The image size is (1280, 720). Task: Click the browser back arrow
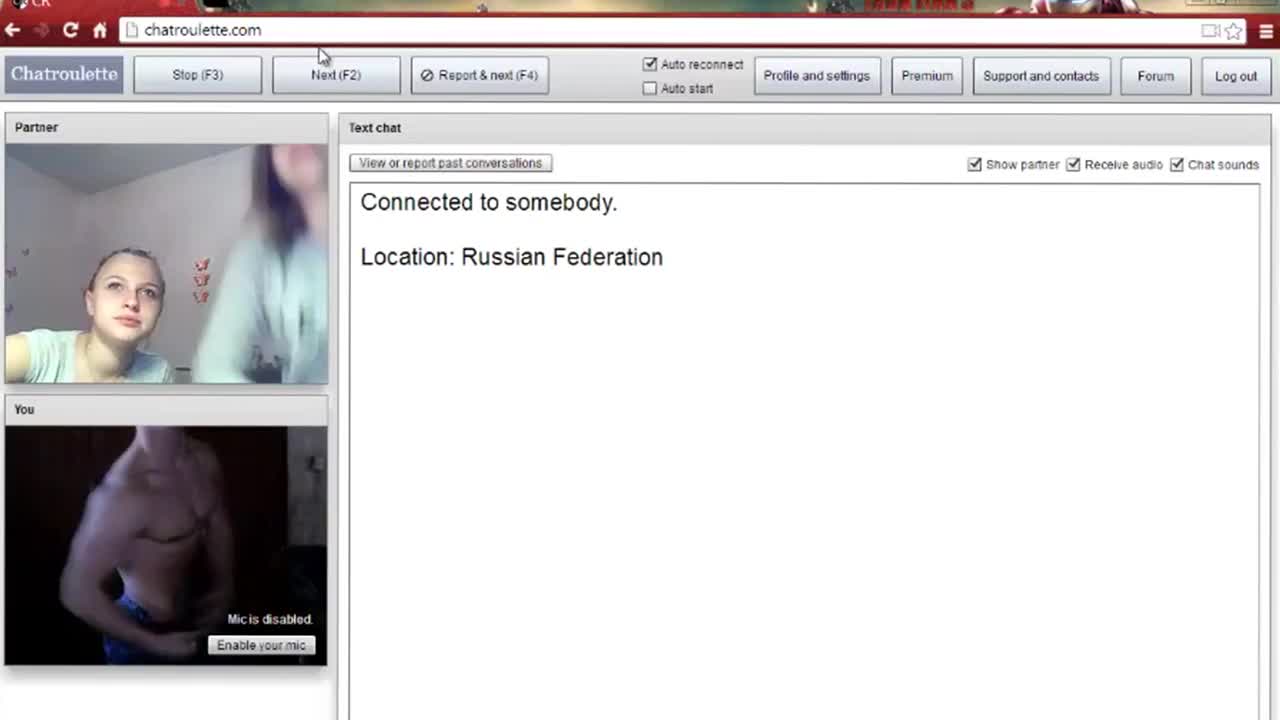click(x=13, y=30)
